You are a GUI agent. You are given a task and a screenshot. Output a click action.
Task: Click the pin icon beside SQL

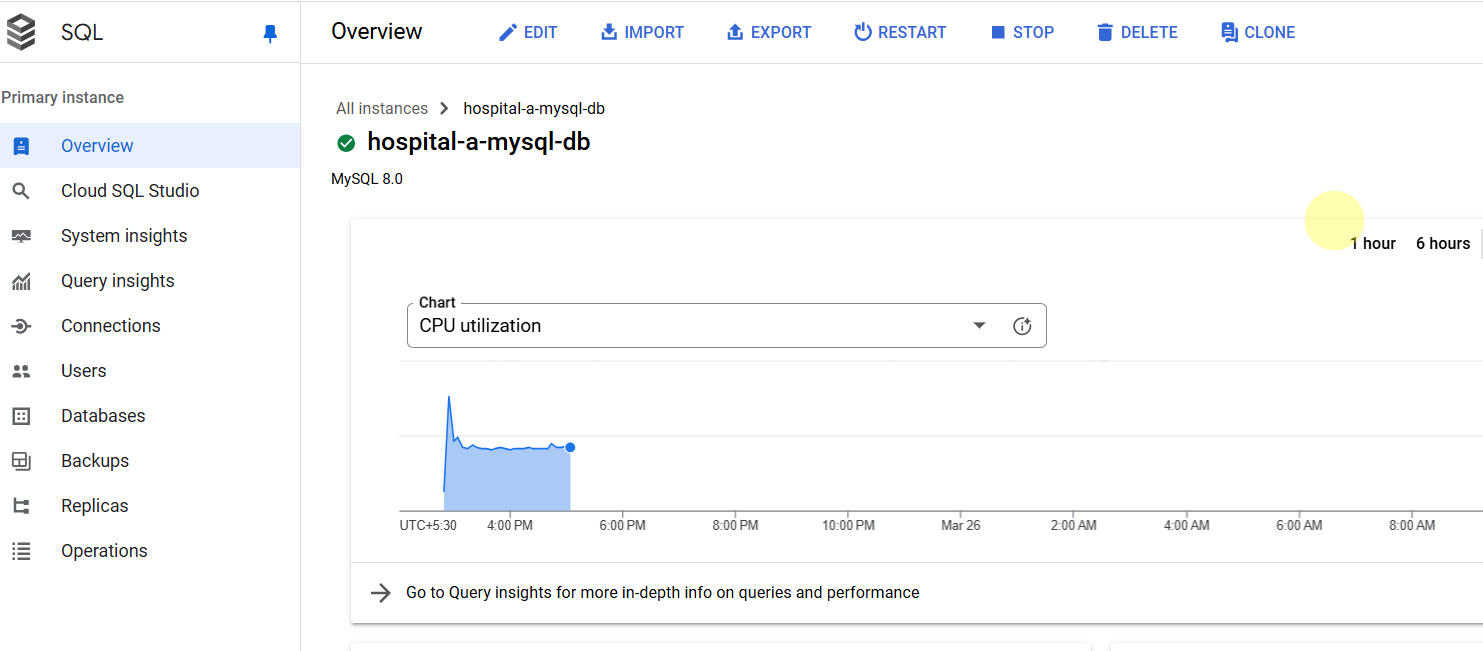coord(270,33)
